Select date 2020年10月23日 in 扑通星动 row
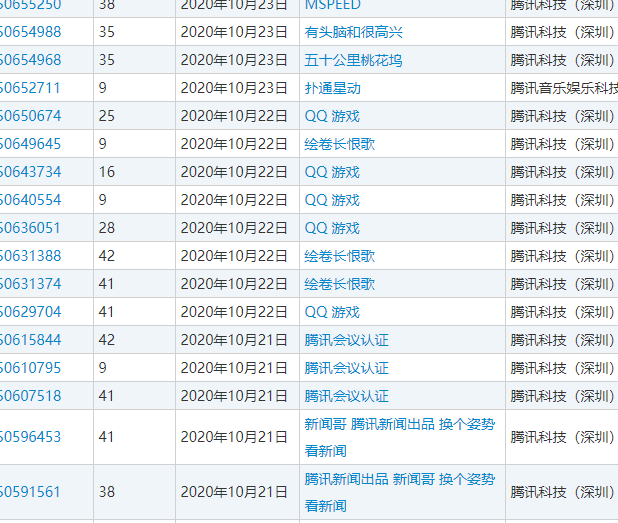 pos(234,88)
